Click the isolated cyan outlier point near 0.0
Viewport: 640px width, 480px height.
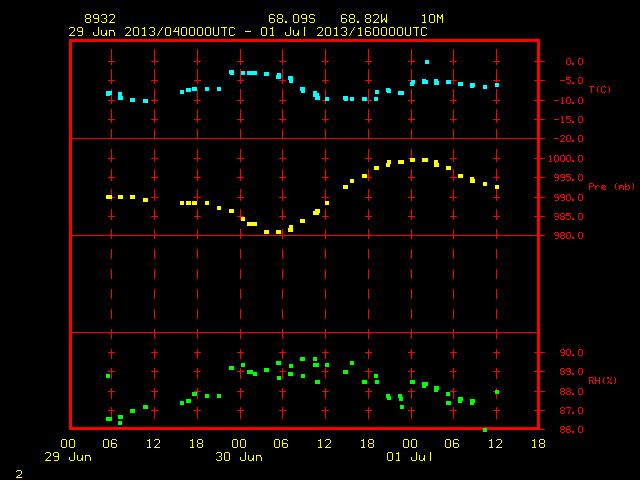[x=427, y=62]
